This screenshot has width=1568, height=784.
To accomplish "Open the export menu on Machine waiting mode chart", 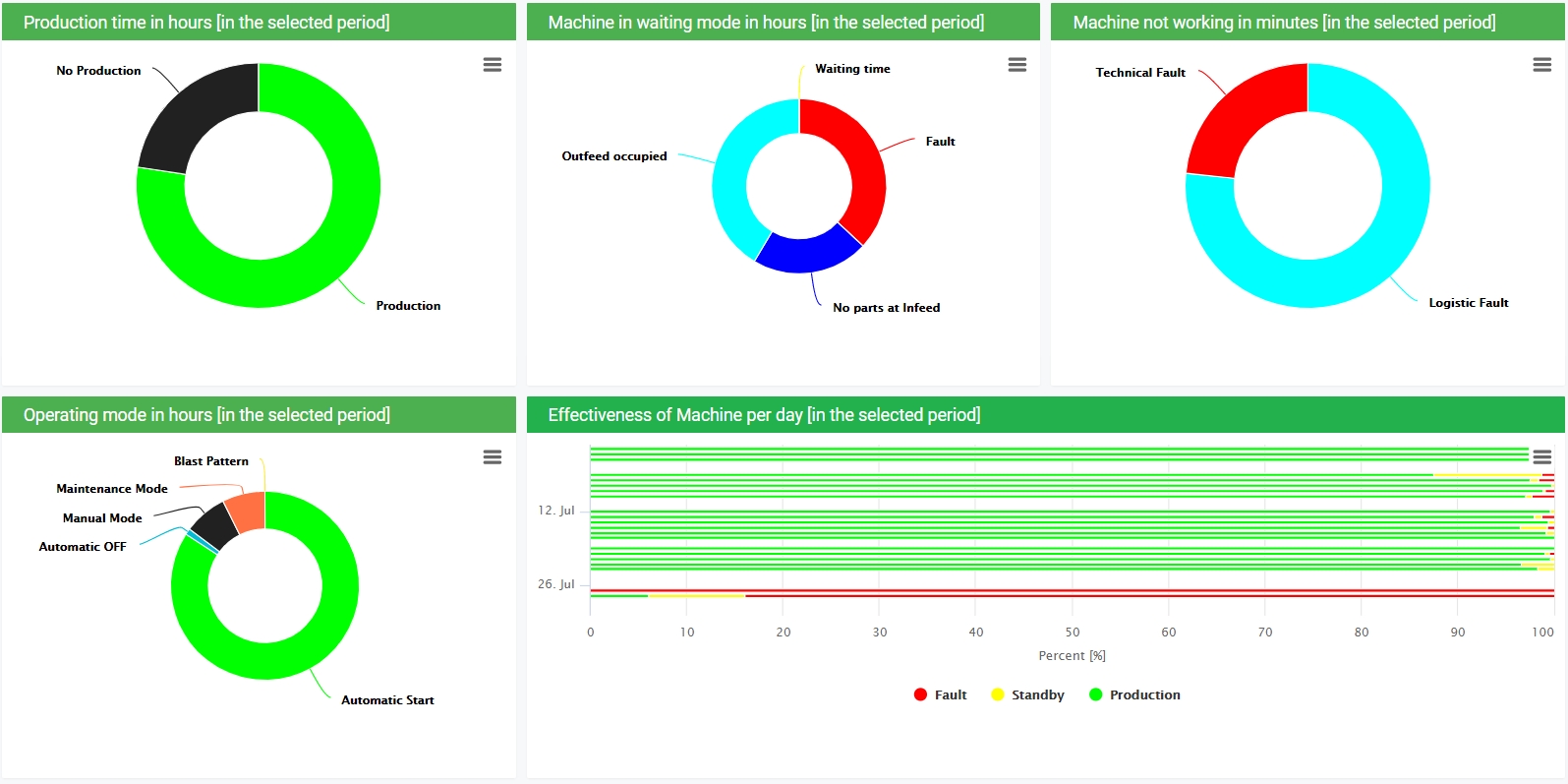I will point(1016,64).
